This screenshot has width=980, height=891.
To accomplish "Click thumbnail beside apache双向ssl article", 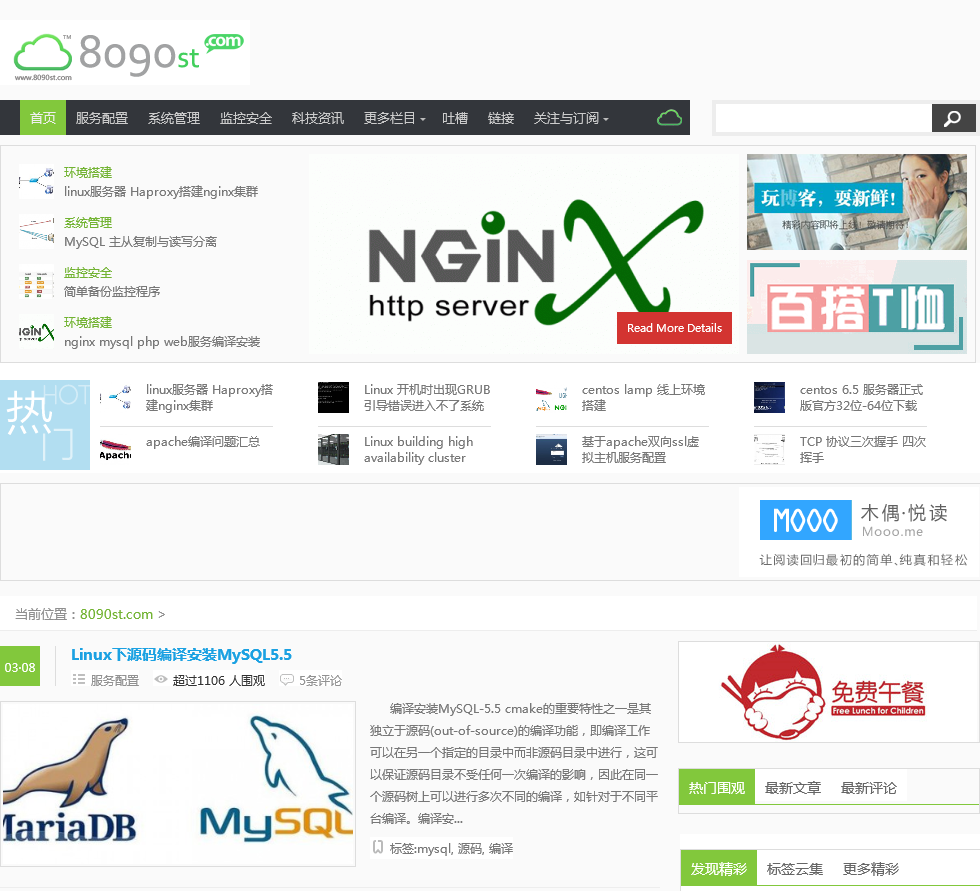I will tap(551, 449).
